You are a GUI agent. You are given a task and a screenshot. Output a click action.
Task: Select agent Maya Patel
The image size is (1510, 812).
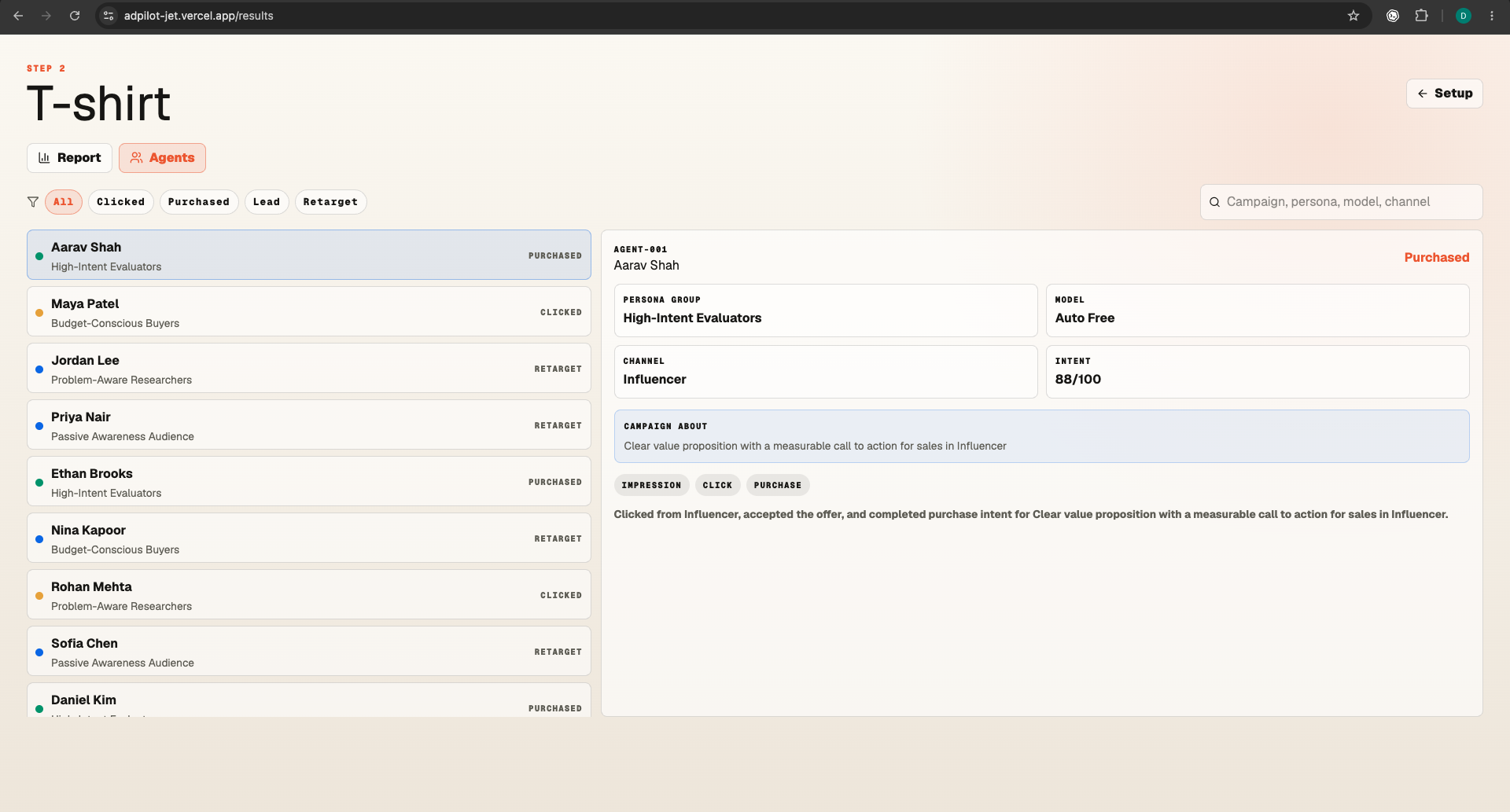pos(309,311)
